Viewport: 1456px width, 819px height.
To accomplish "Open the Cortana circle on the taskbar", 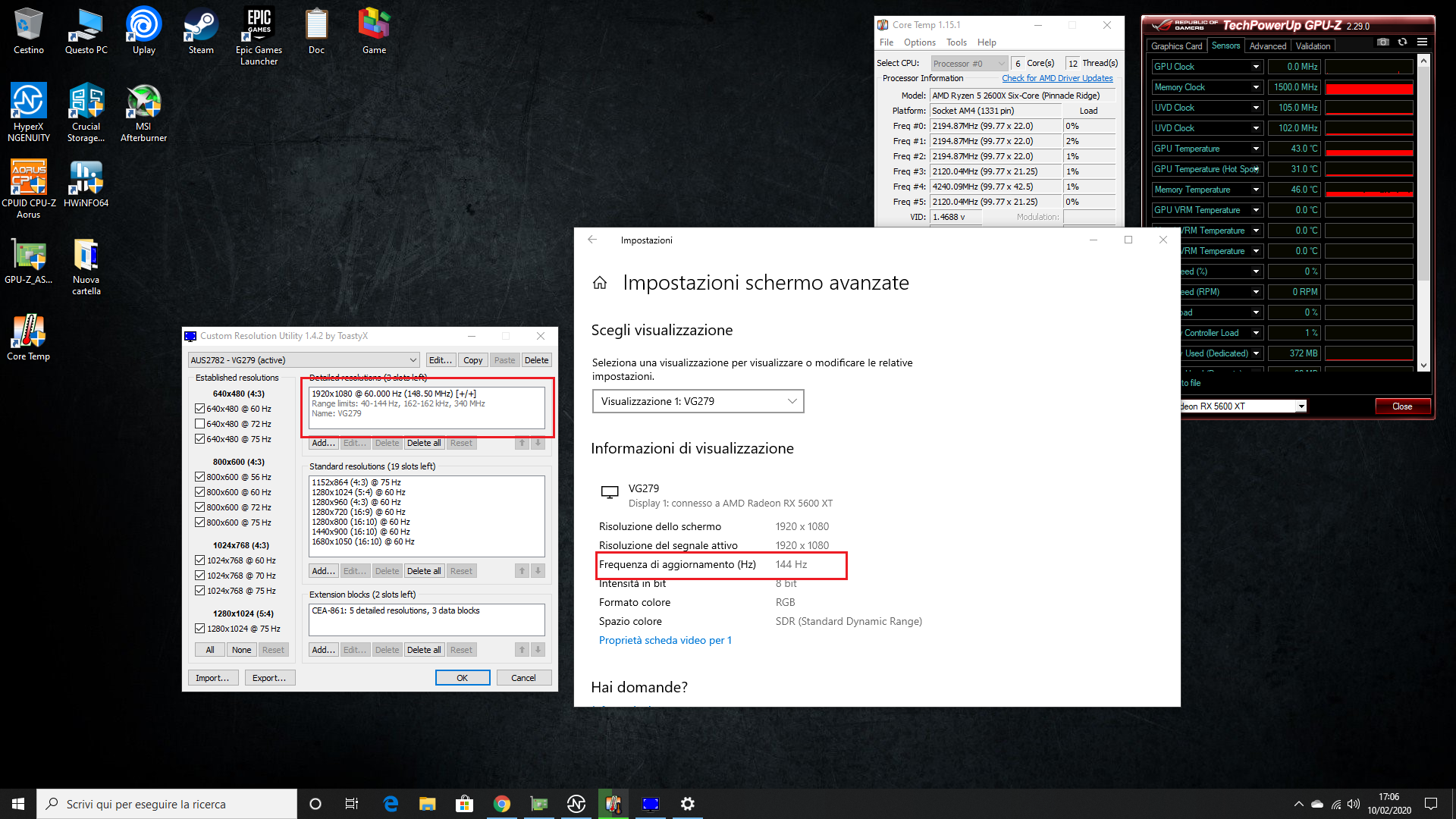I will [315, 804].
